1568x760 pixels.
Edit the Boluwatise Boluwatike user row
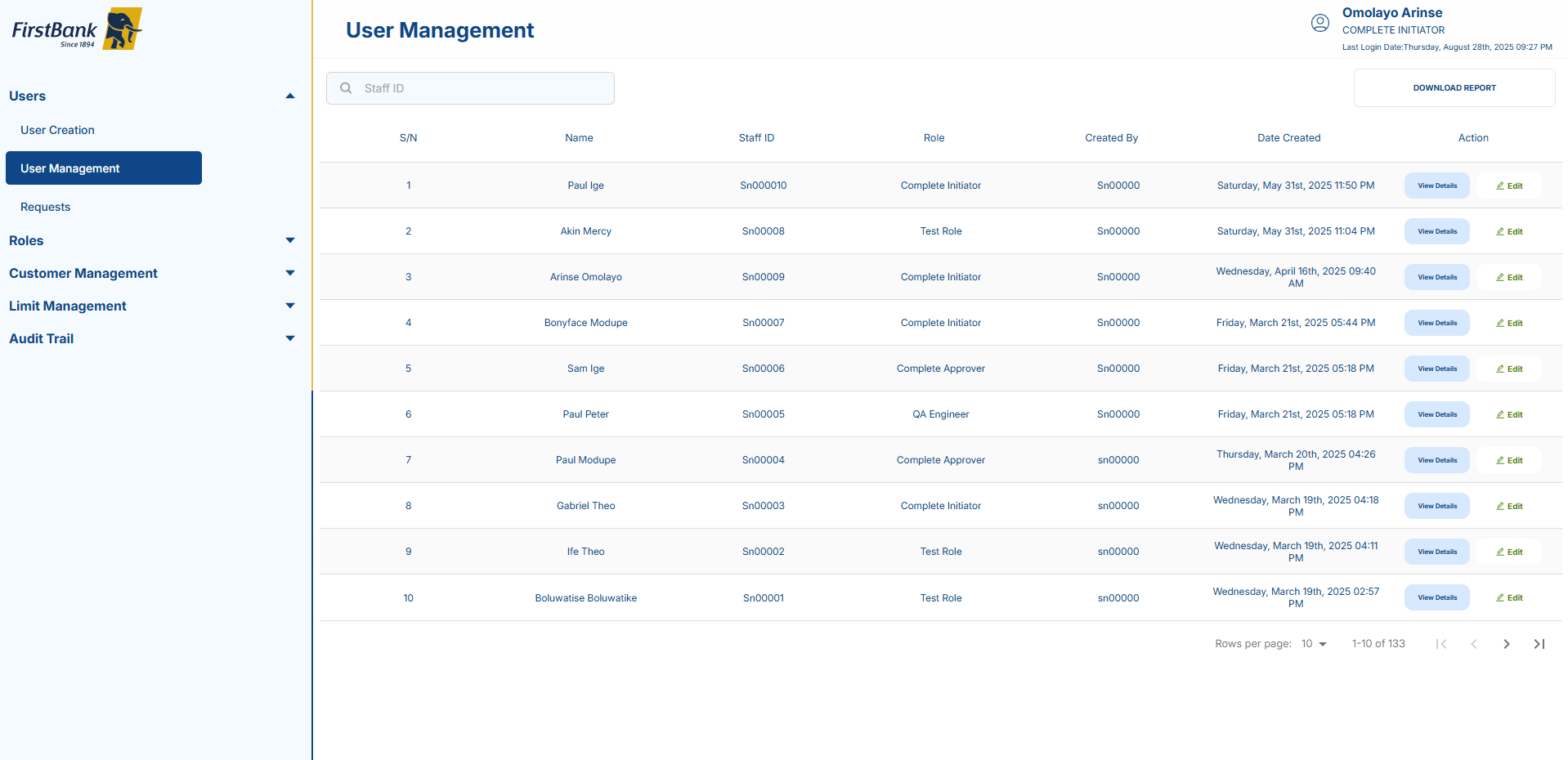pyautogui.click(x=1509, y=597)
